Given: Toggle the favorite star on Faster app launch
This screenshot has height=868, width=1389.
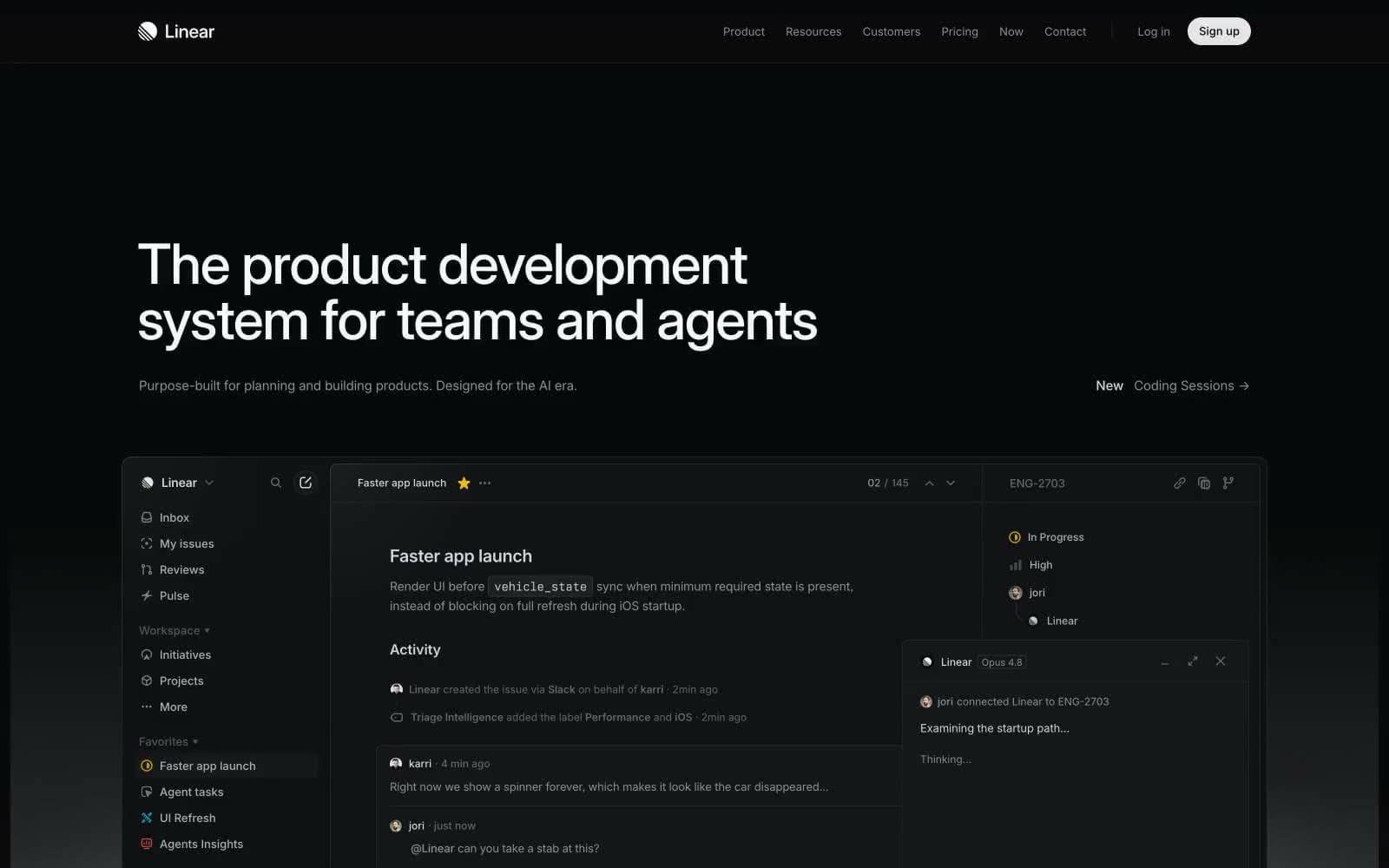Looking at the screenshot, I should pos(464,483).
